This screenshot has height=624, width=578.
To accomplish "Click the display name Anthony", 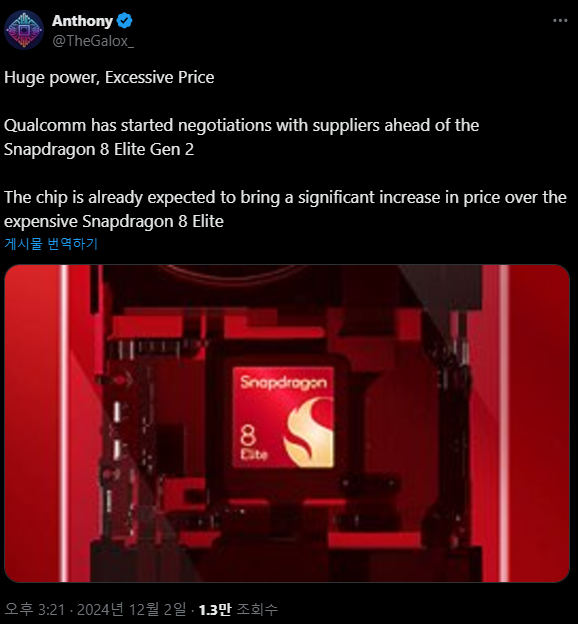I will tap(82, 21).
